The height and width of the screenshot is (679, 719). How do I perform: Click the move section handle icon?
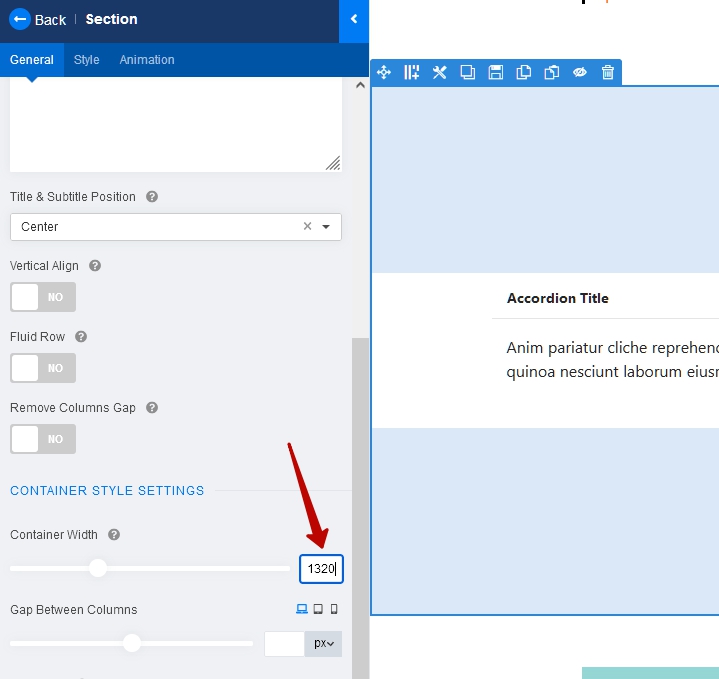pyautogui.click(x=384, y=72)
